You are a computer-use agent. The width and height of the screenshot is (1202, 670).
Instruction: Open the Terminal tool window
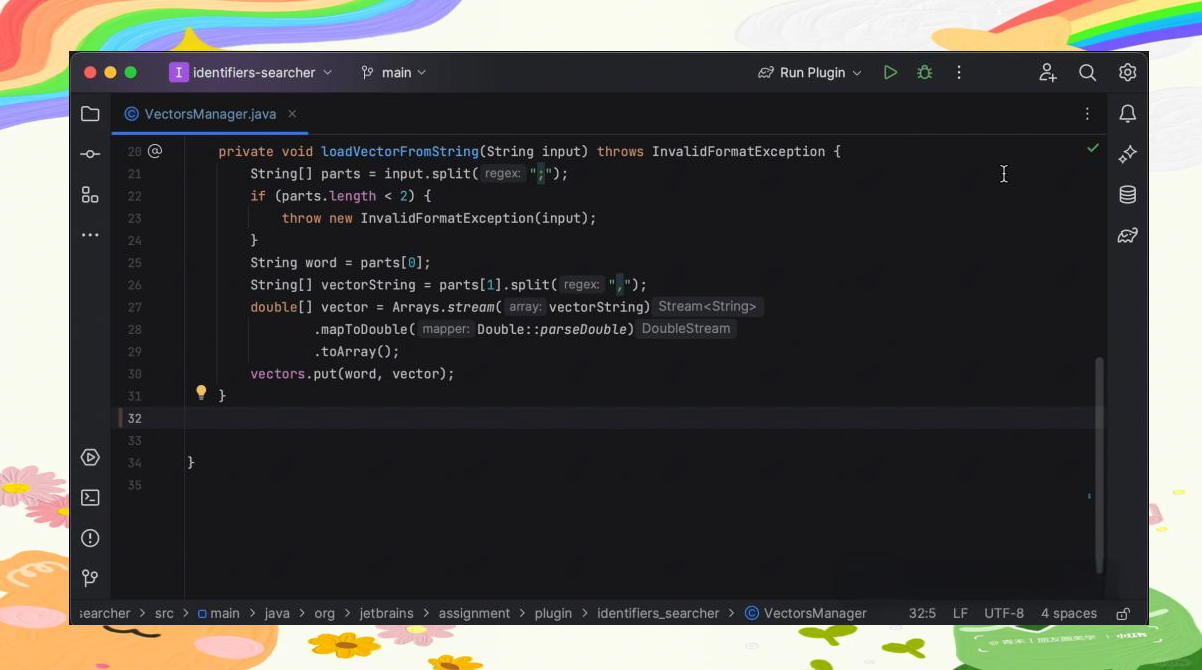pos(90,498)
